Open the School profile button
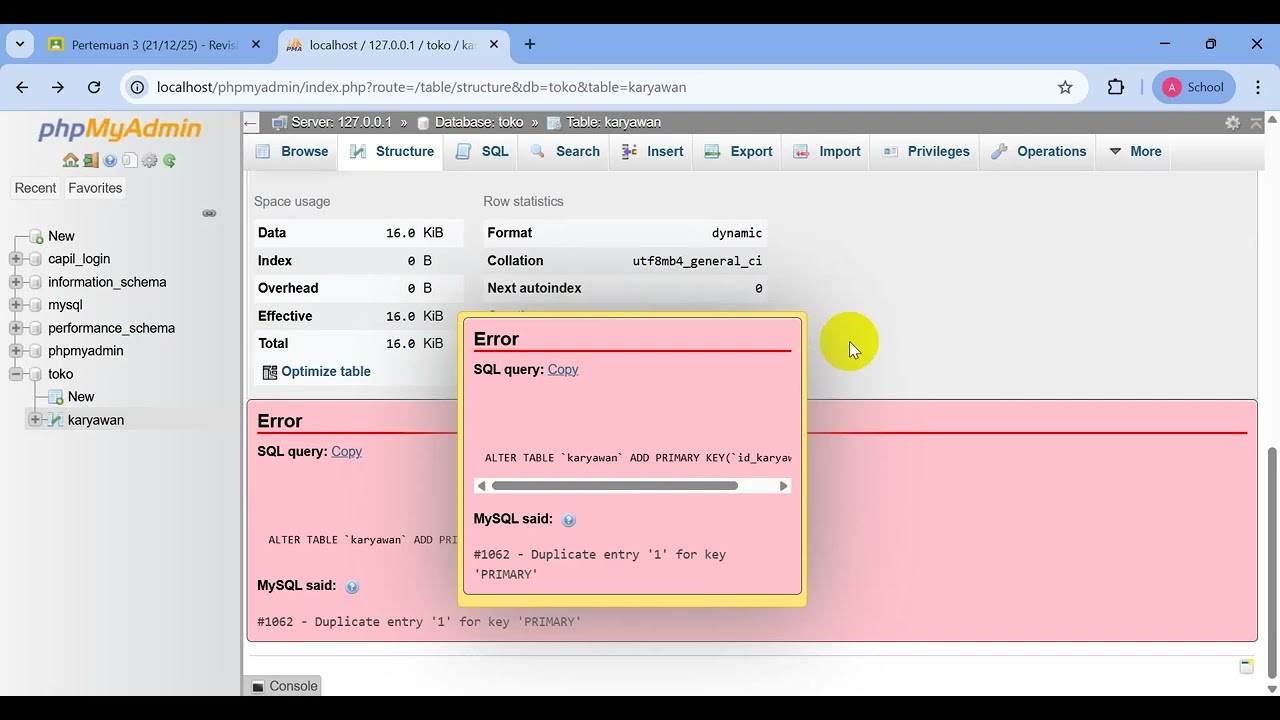Viewport: 1280px width, 720px height. pos(1194,87)
